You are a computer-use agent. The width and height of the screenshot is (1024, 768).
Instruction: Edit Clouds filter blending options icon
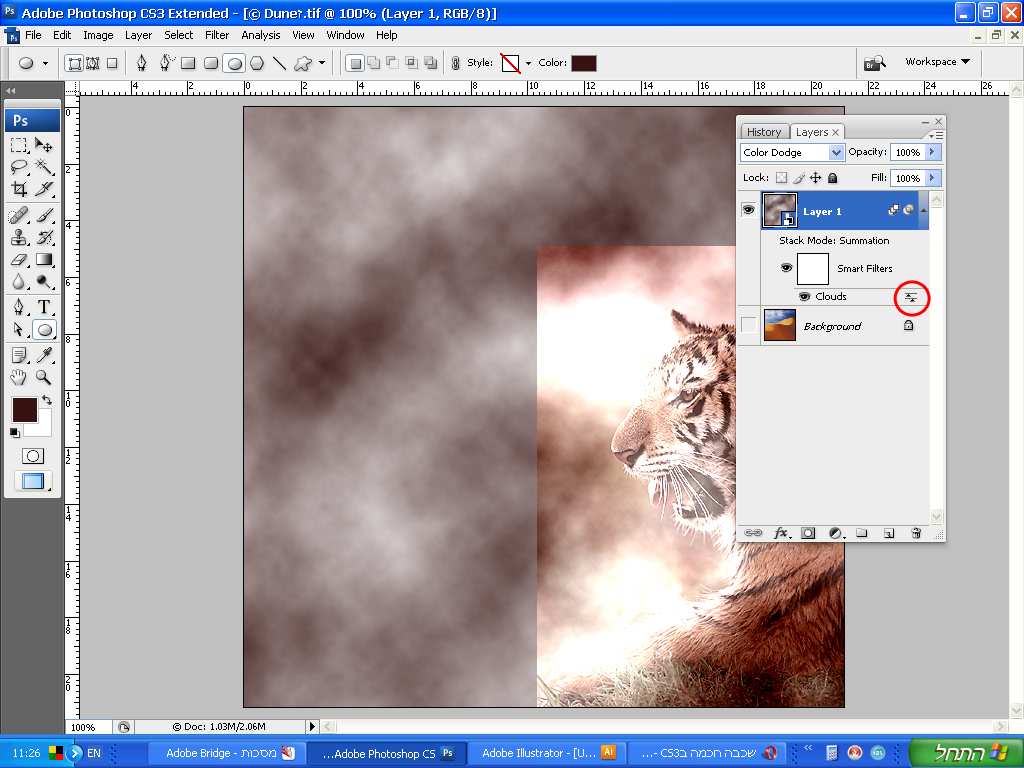(x=910, y=297)
